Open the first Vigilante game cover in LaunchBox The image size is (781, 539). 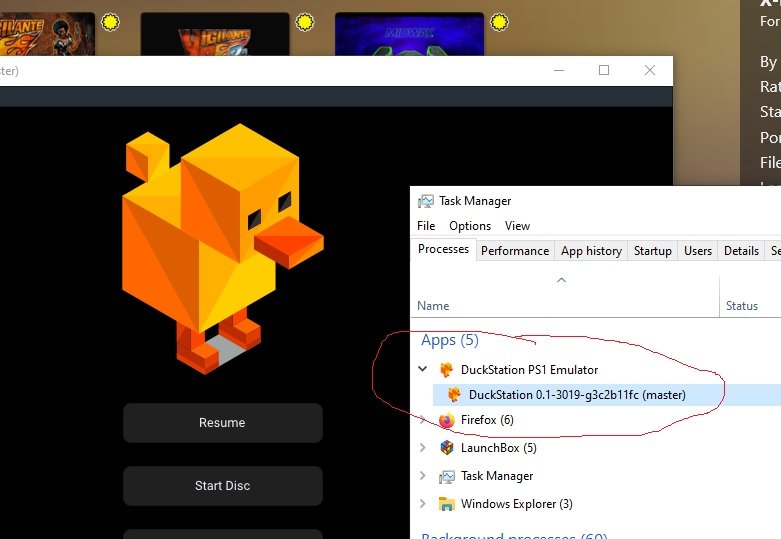(x=47, y=34)
